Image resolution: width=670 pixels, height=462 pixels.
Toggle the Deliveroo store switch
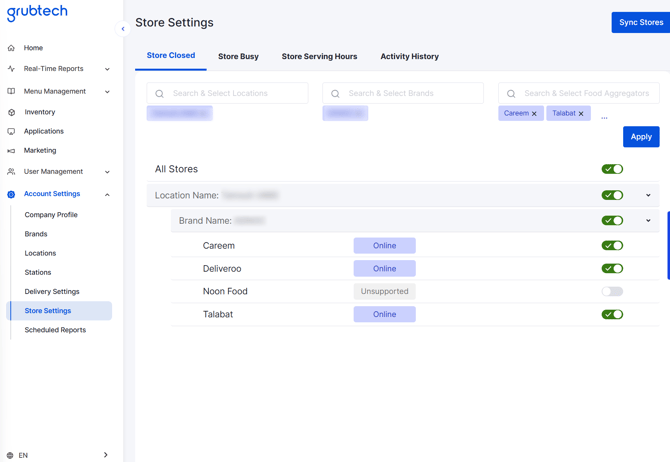(612, 269)
